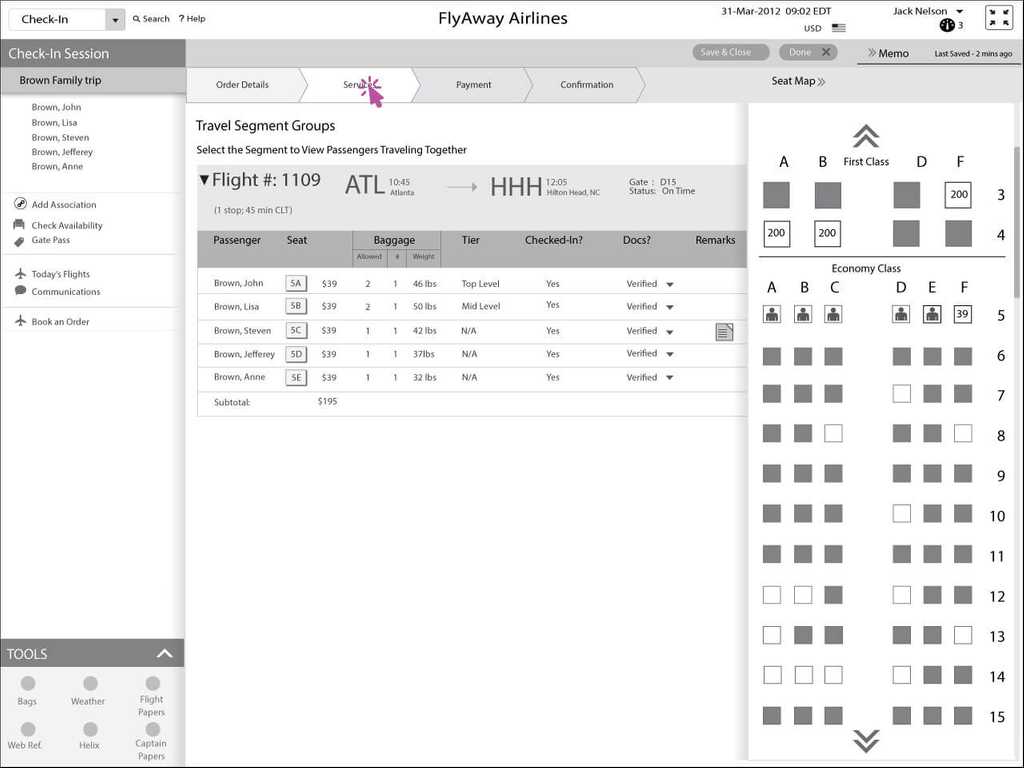Click the fullscreen expand icon

click(998, 18)
